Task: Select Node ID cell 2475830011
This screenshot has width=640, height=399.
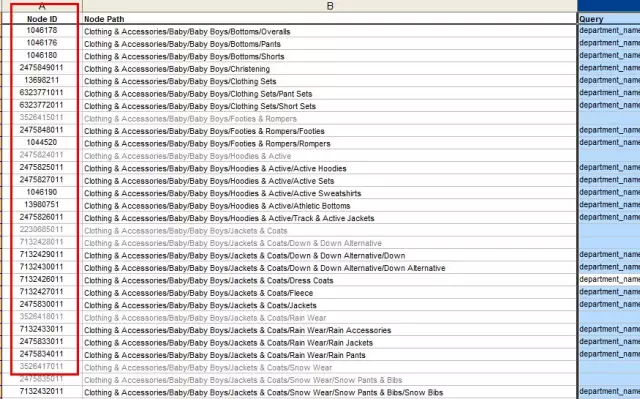Action: coord(42,304)
